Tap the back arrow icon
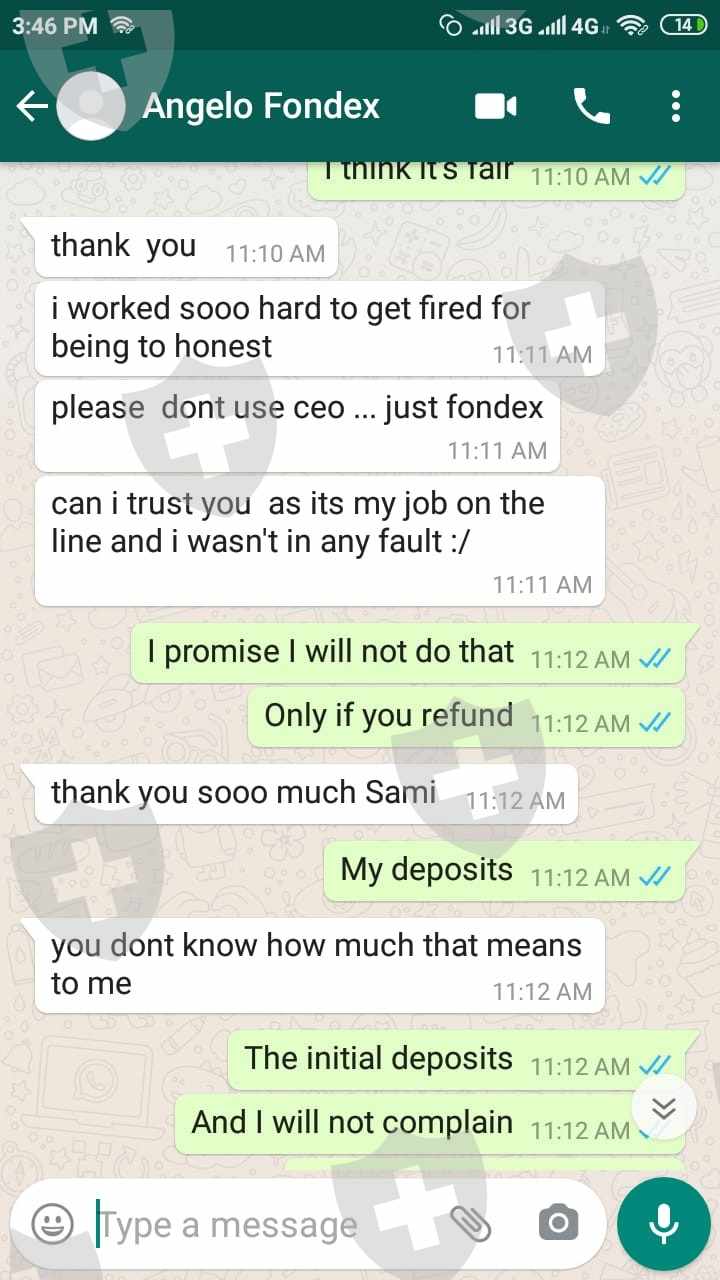The height and width of the screenshot is (1280, 720). point(32,106)
